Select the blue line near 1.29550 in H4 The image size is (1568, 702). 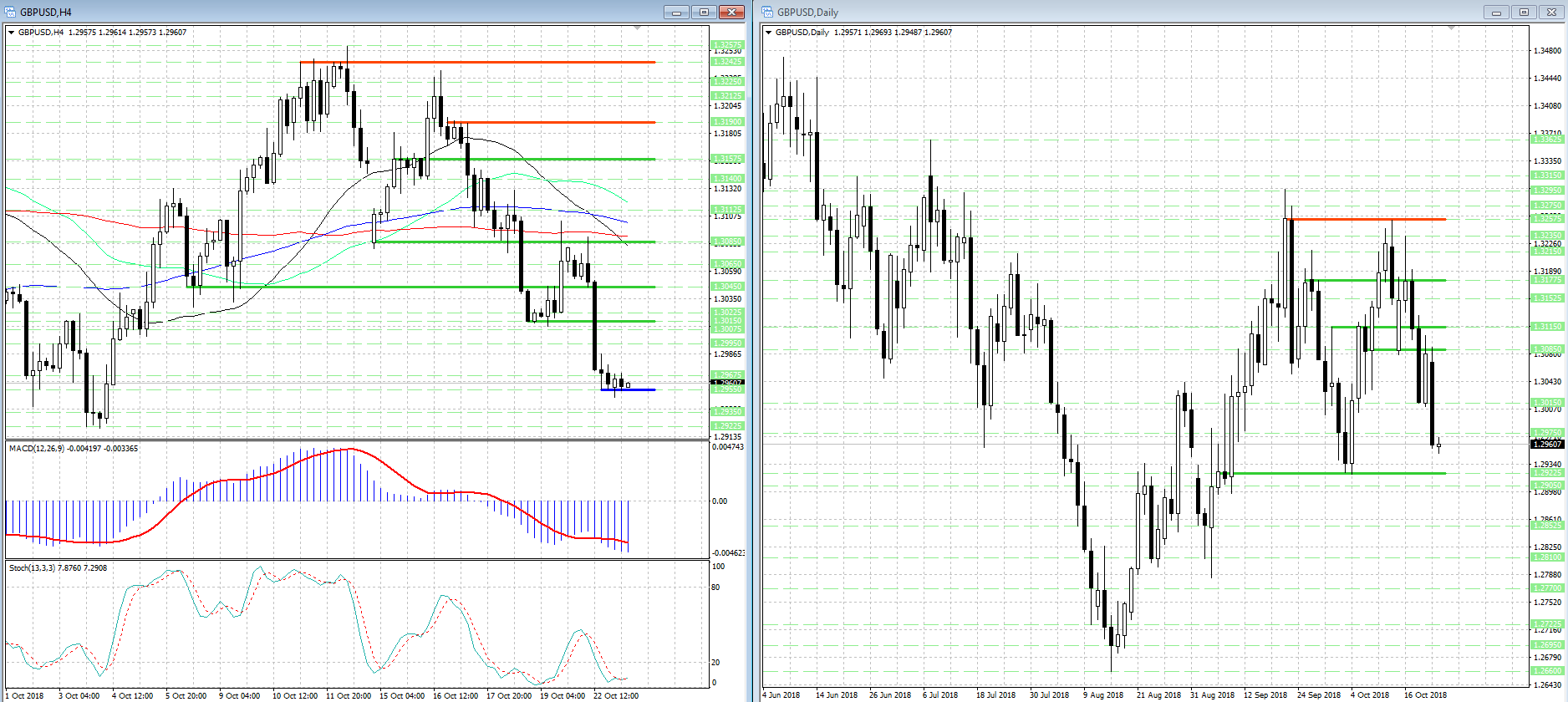point(629,389)
